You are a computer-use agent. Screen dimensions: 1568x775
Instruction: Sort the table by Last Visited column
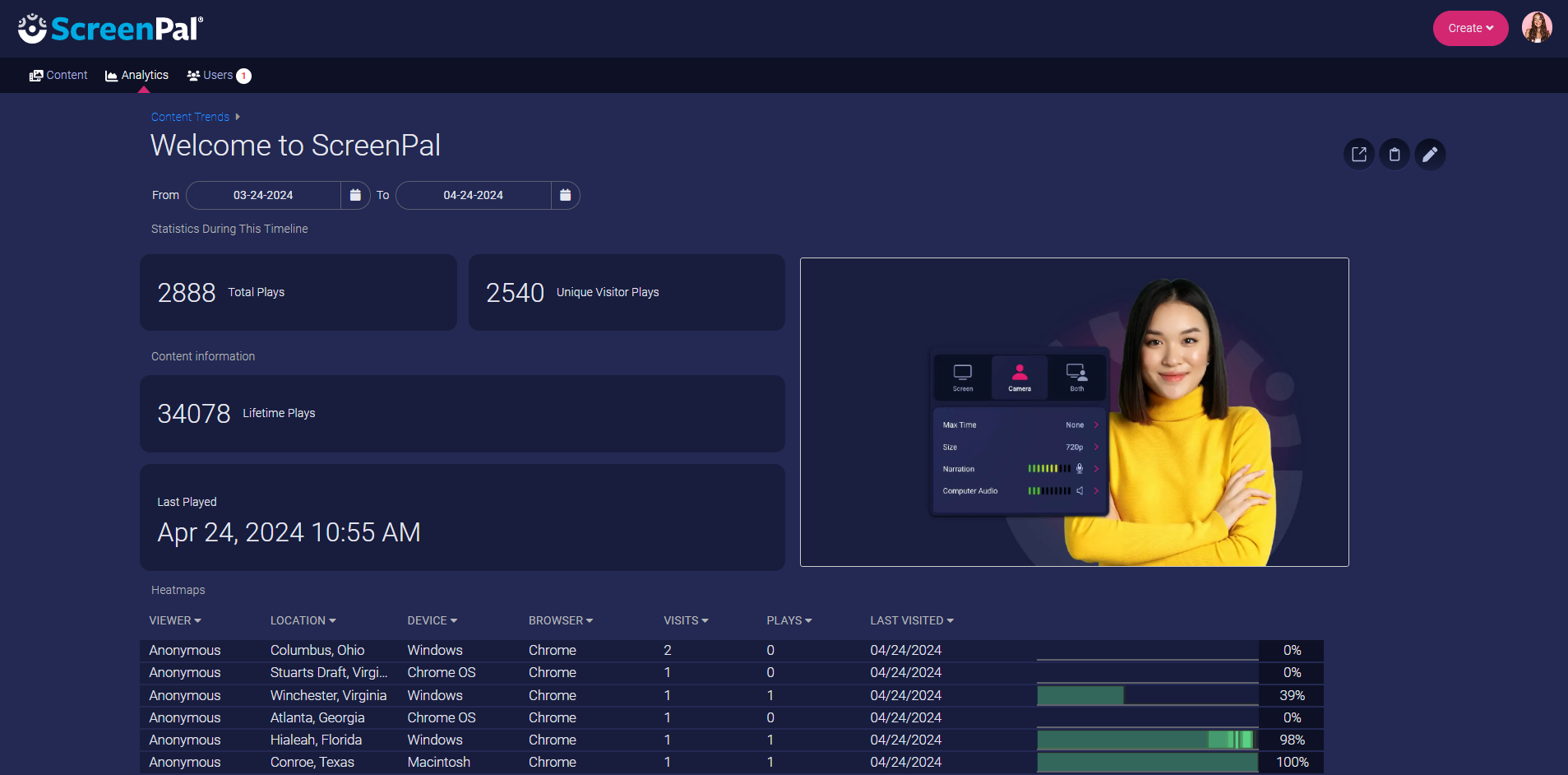912,620
